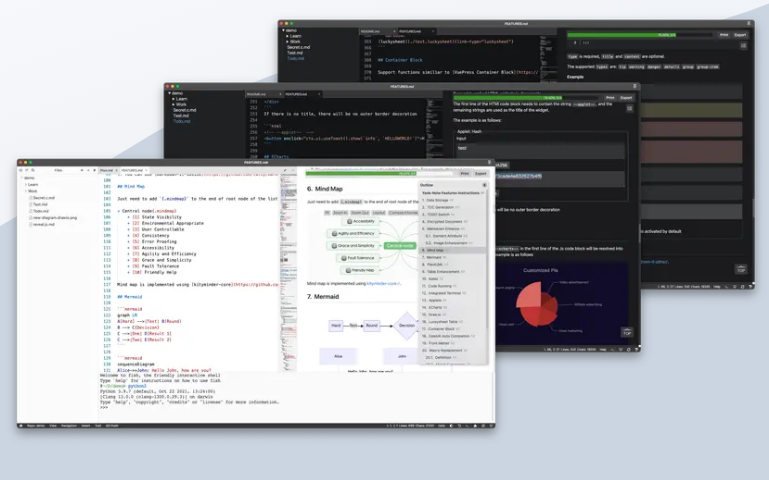
Task: Open Secret.c.md in front window file tree
Action: click(44, 198)
